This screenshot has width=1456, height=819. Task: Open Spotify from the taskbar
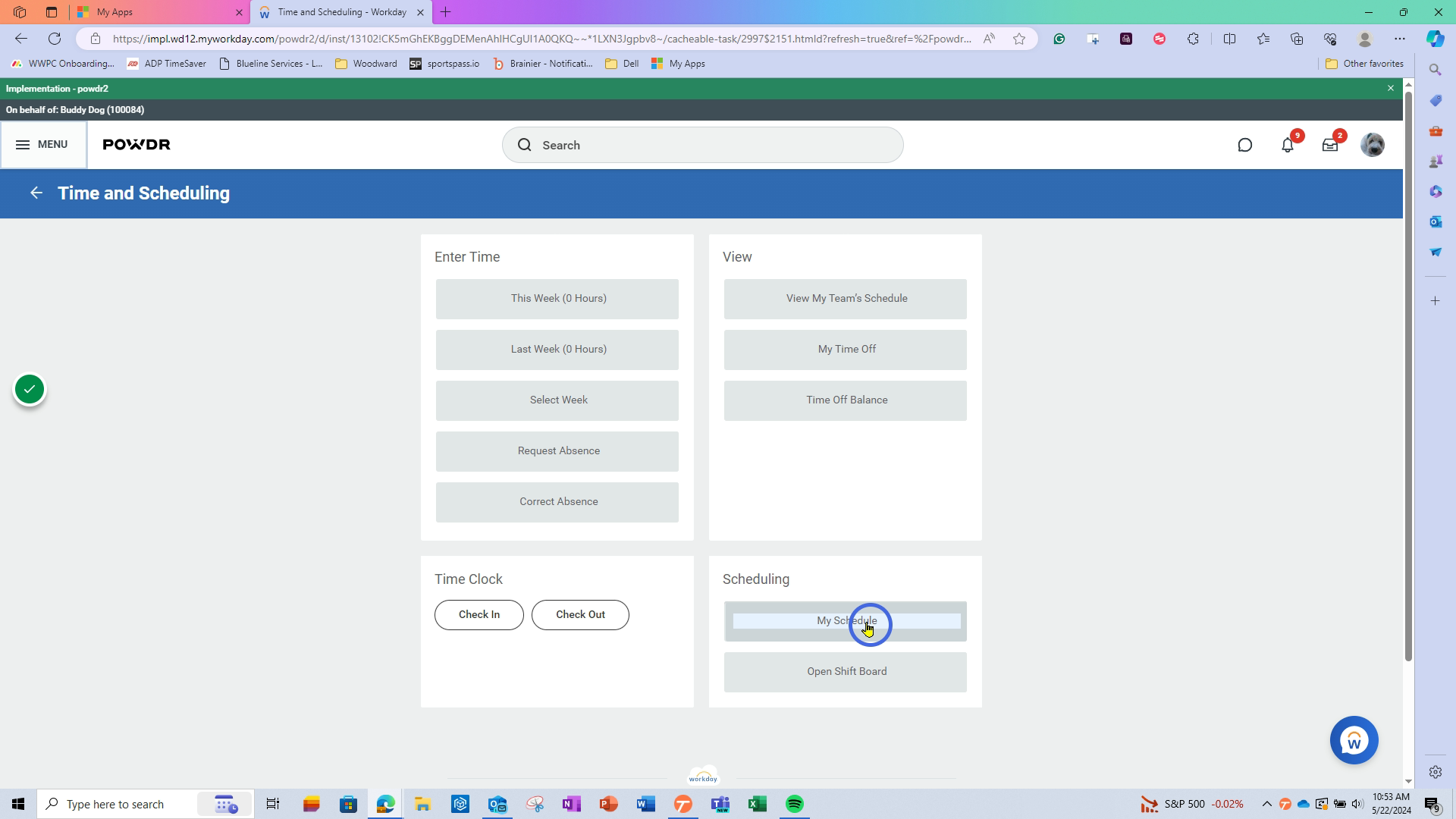795,804
